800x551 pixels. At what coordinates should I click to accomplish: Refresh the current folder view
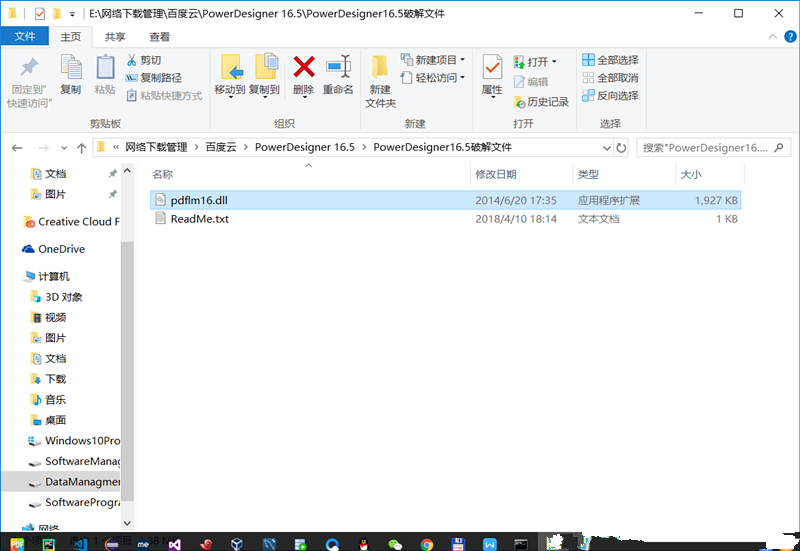click(x=621, y=148)
